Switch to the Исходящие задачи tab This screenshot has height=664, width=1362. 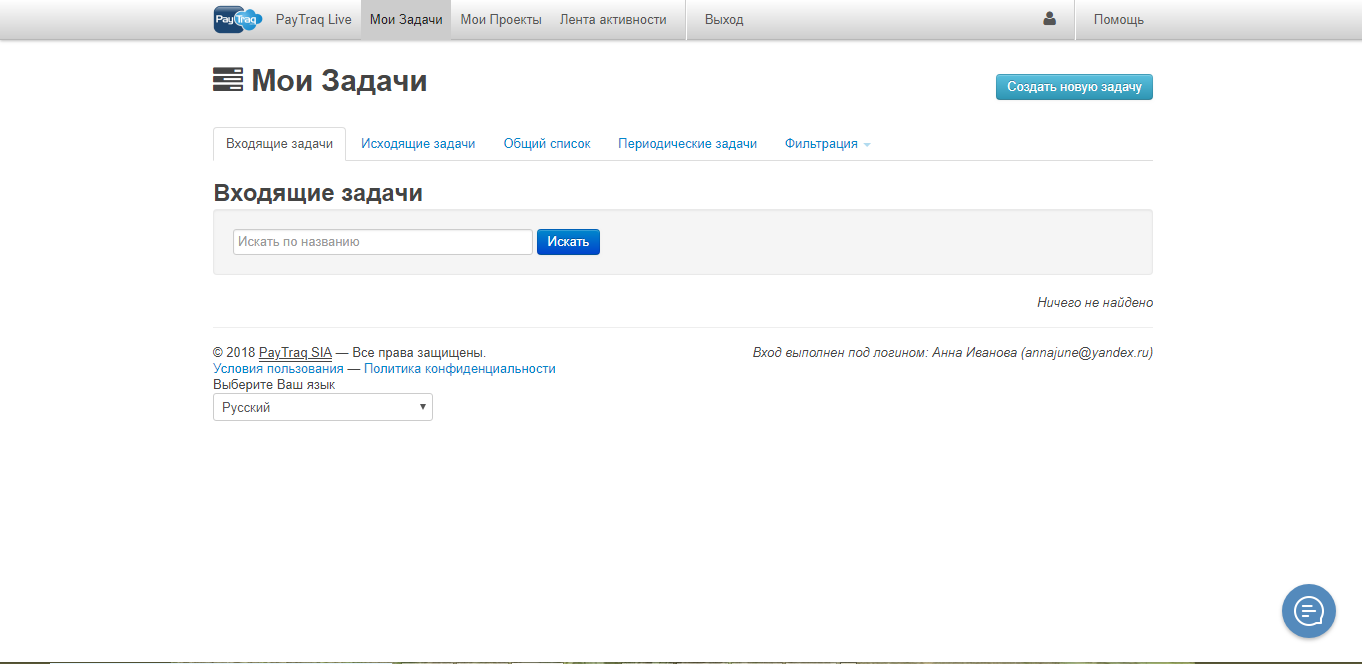tap(419, 143)
